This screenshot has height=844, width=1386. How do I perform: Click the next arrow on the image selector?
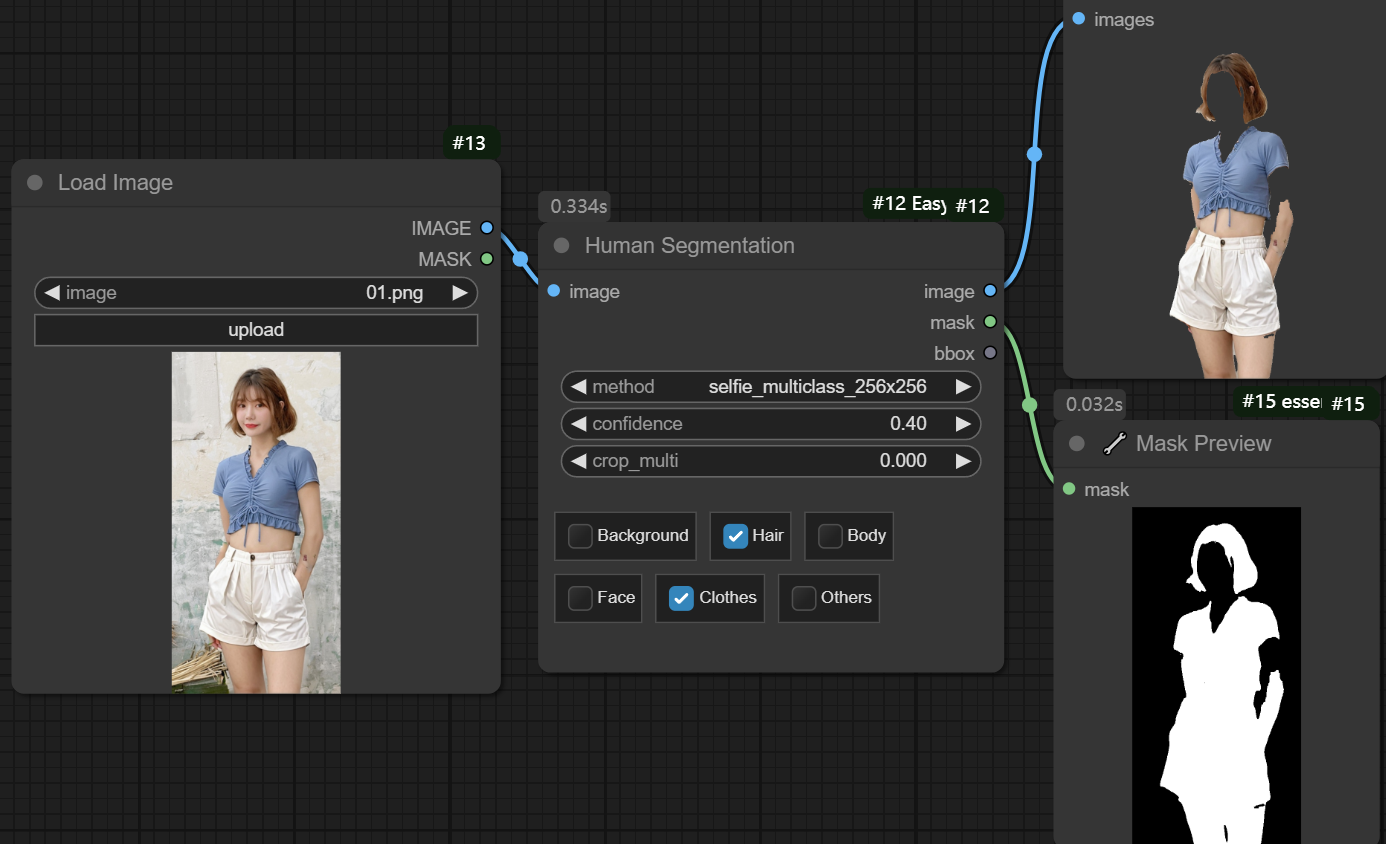coord(460,293)
